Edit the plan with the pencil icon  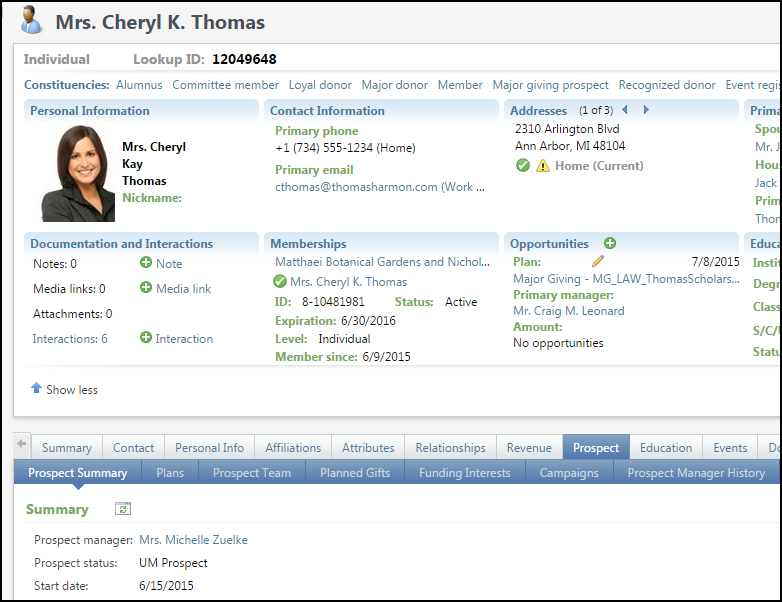tap(598, 261)
